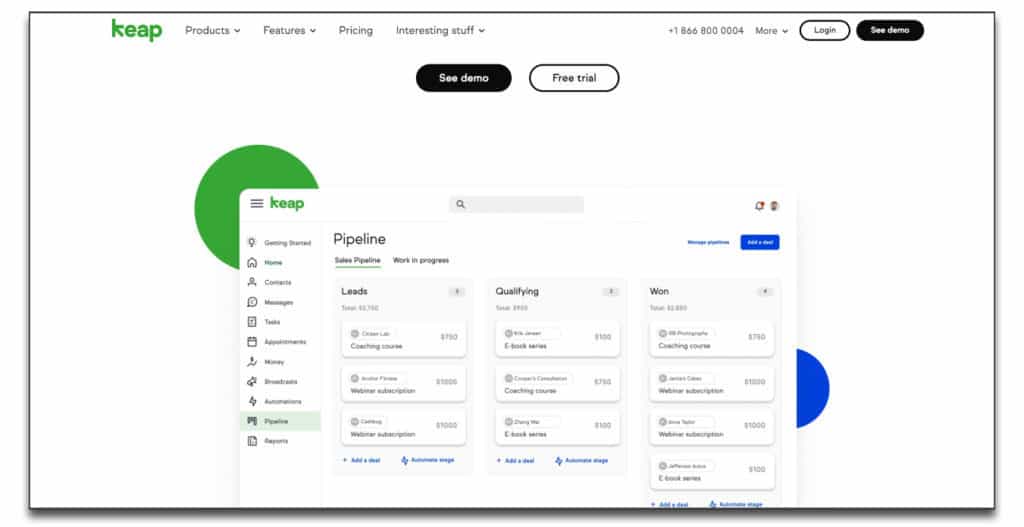
Task: Click the Messages chat bubble icon
Action: click(252, 302)
